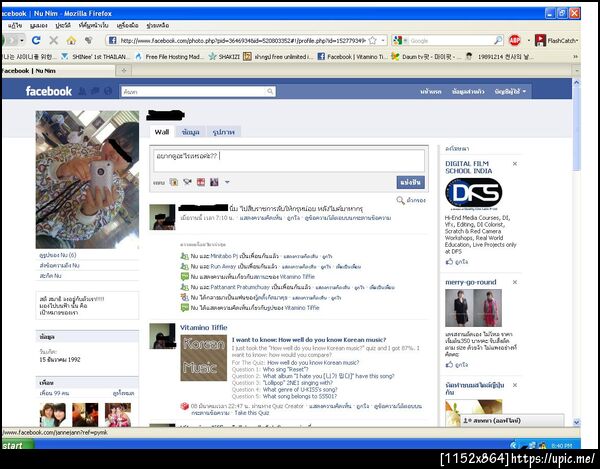Open the Facebook logo home link
600x469 pixels.
click(49, 91)
